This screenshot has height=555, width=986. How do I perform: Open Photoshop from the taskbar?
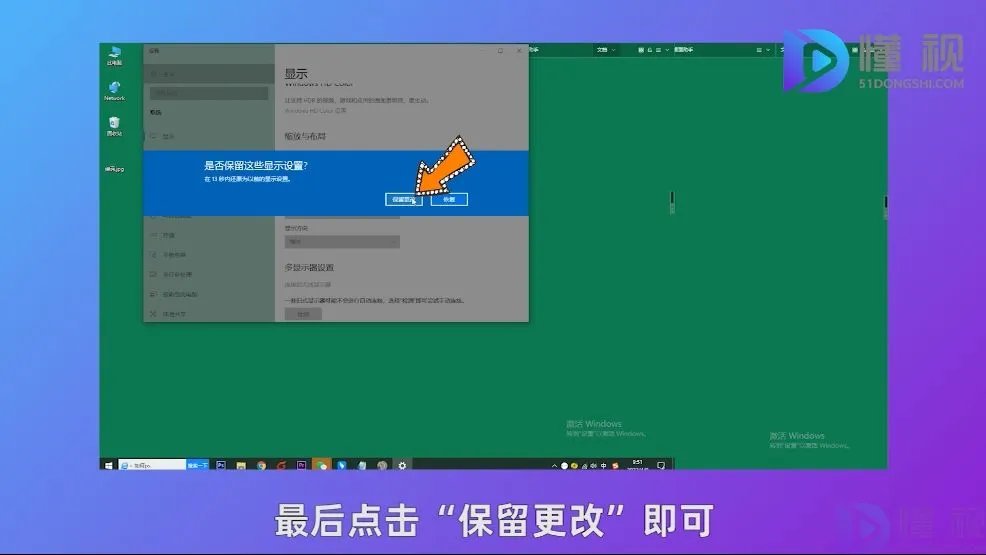(221, 465)
